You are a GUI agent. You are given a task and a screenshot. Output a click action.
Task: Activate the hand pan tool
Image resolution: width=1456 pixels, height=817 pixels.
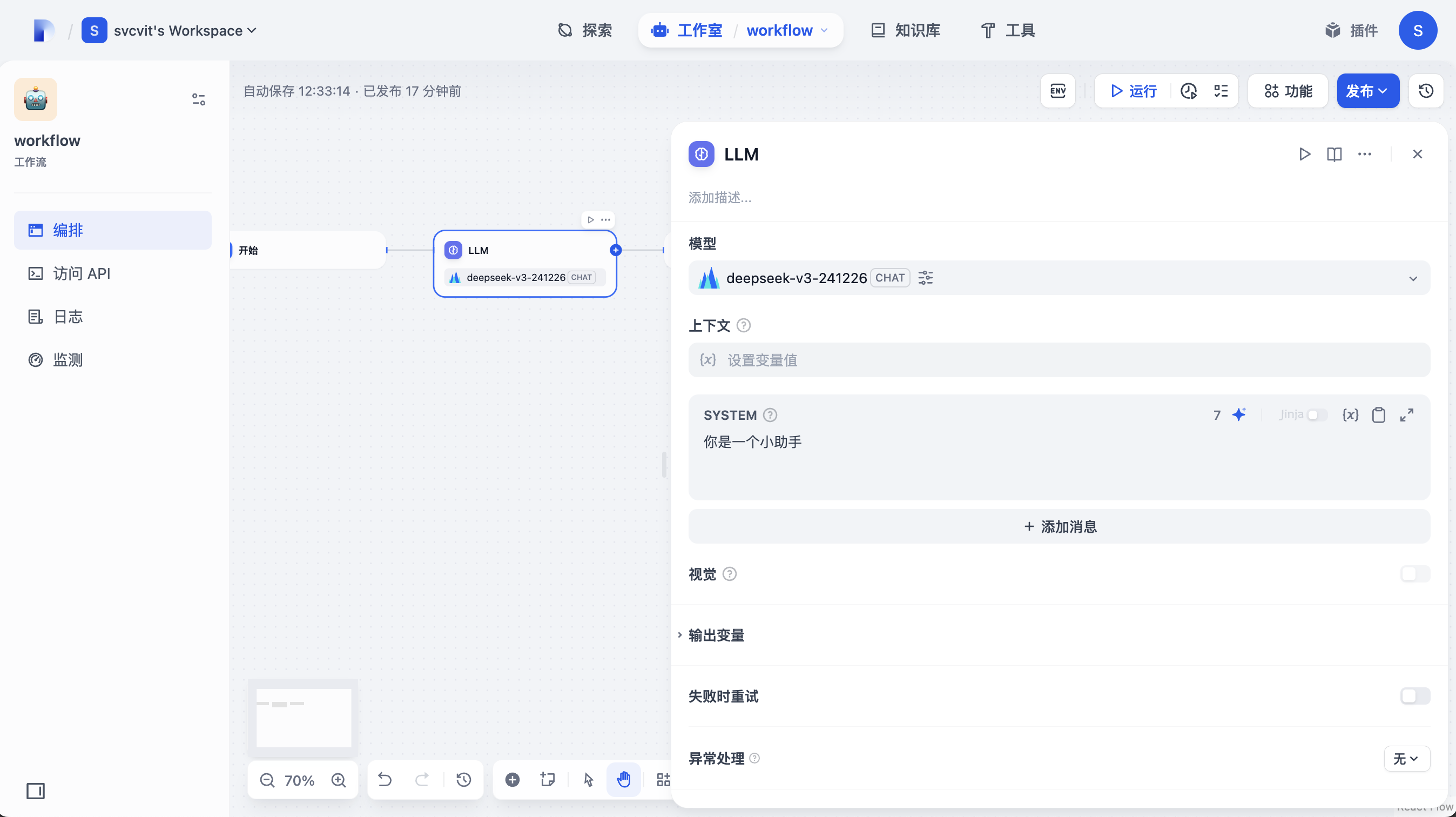[x=623, y=779]
